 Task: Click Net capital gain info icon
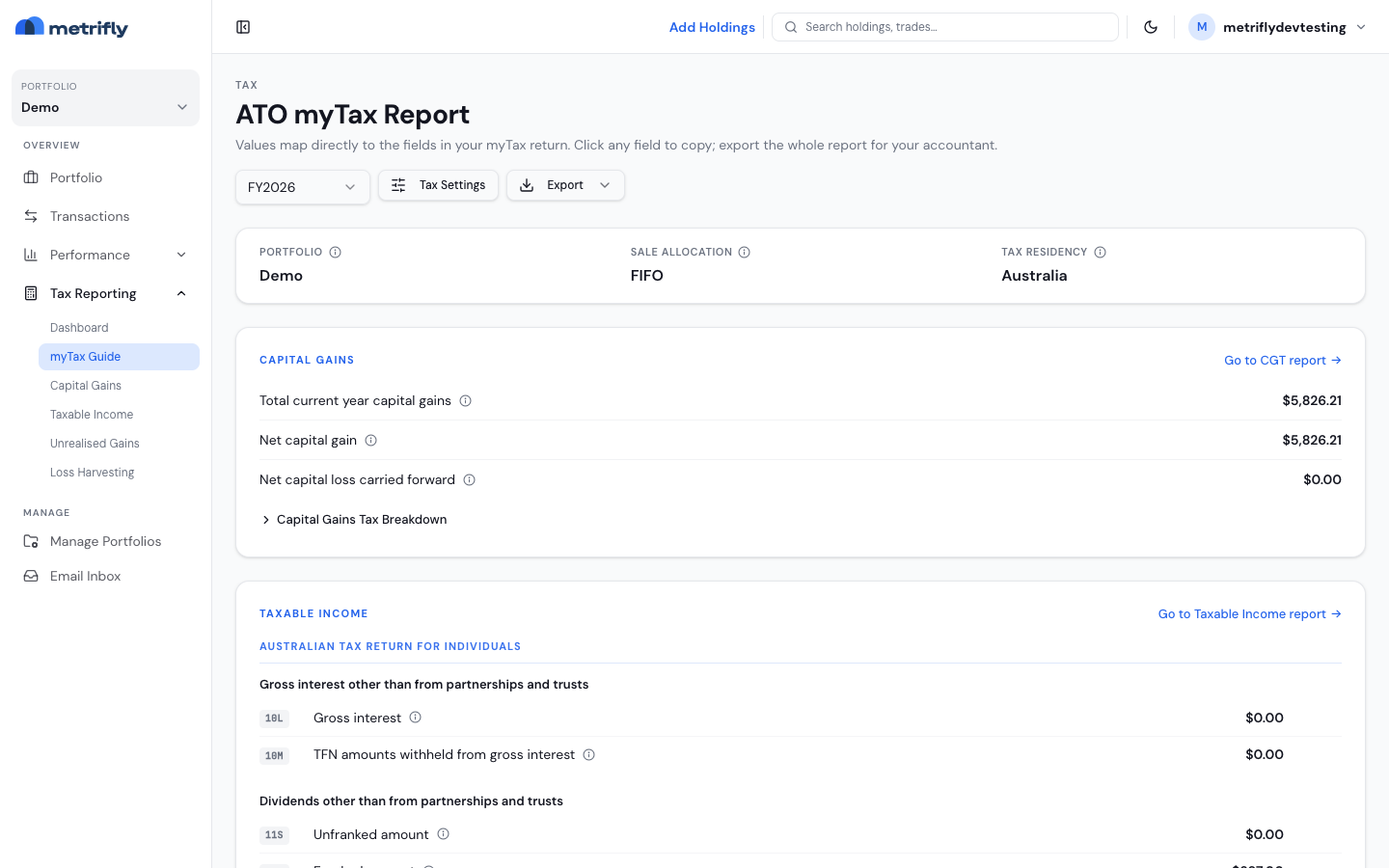[x=370, y=441]
